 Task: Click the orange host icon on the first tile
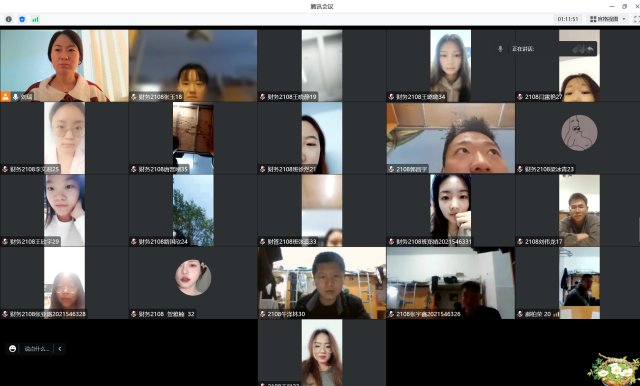[5, 97]
